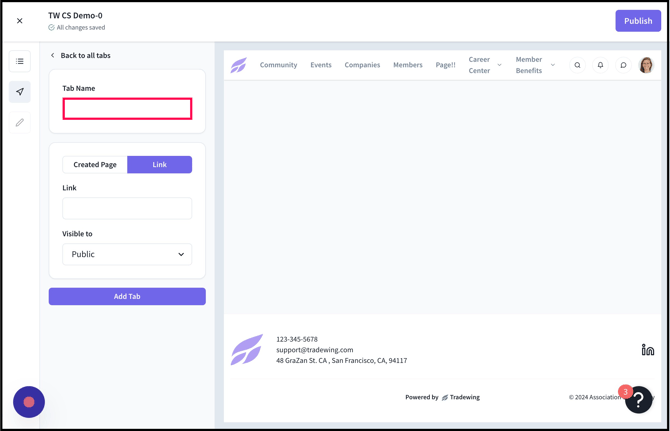
Task: Open the Visible to Public dropdown
Action: click(x=127, y=254)
